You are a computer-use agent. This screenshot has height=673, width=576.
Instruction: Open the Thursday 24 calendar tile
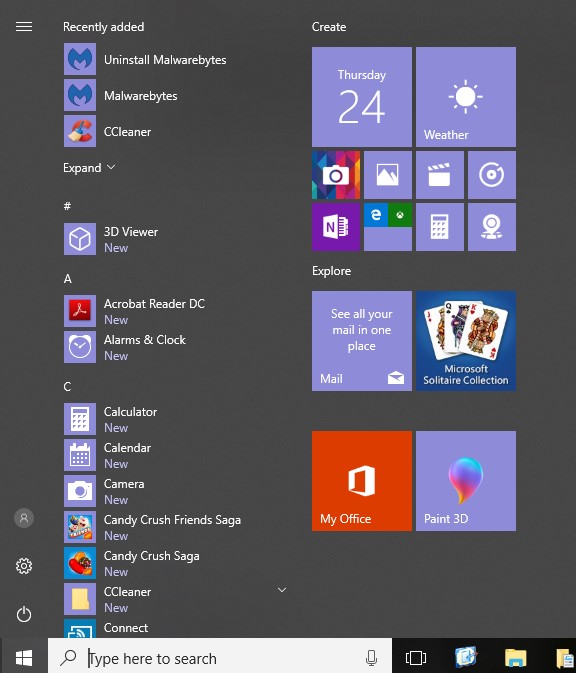pos(362,97)
